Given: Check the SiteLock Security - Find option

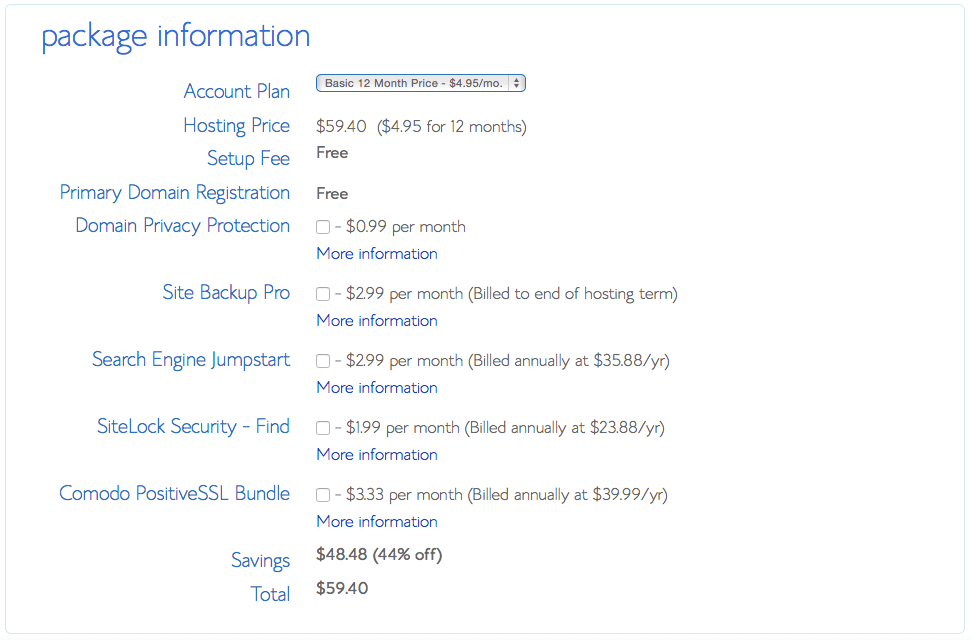Looking at the screenshot, I should pos(322,428).
